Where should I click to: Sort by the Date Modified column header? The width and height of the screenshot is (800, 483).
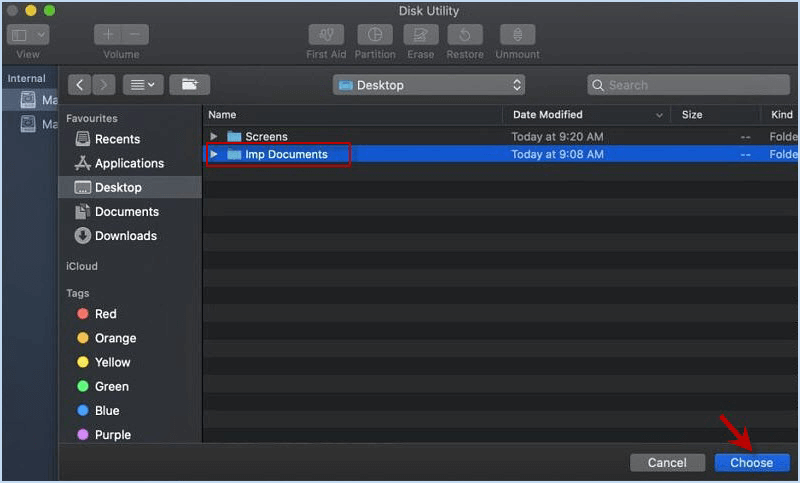(586, 115)
